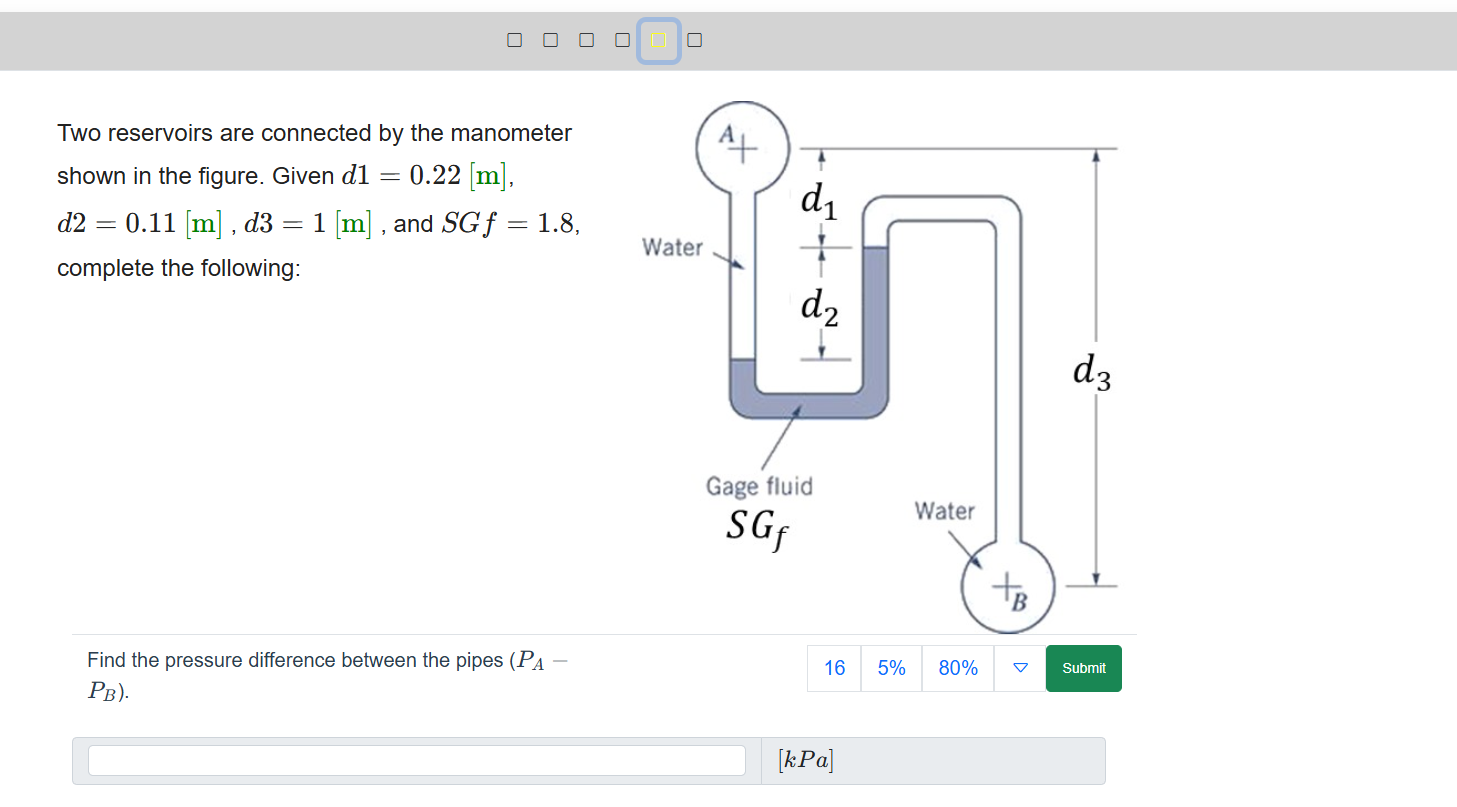
Task: Select the third question square icon
Action: (x=586, y=39)
